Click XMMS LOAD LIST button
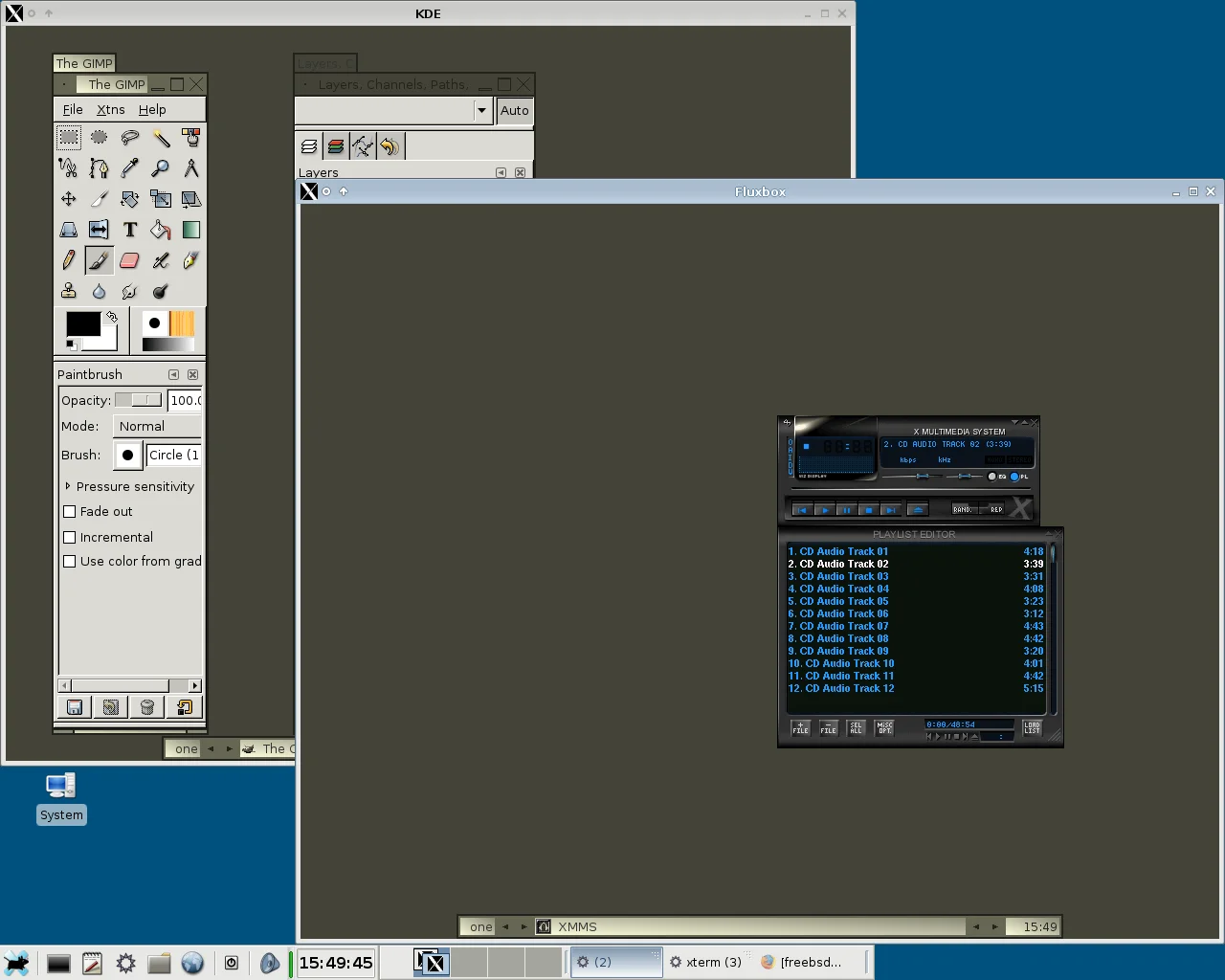Screen dimensions: 1225x980 click(1032, 728)
